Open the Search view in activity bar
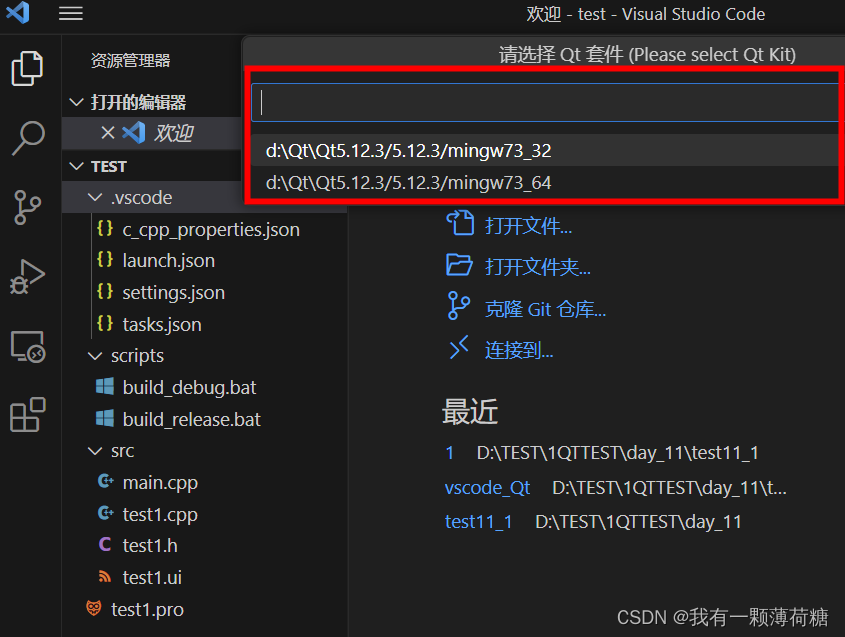The image size is (845, 637). point(28,137)
